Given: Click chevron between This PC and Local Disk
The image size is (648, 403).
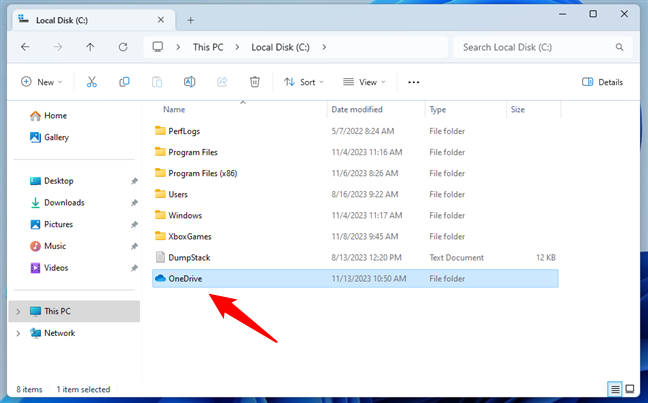Looking at the screenshot, I should (x=237, y=47).
